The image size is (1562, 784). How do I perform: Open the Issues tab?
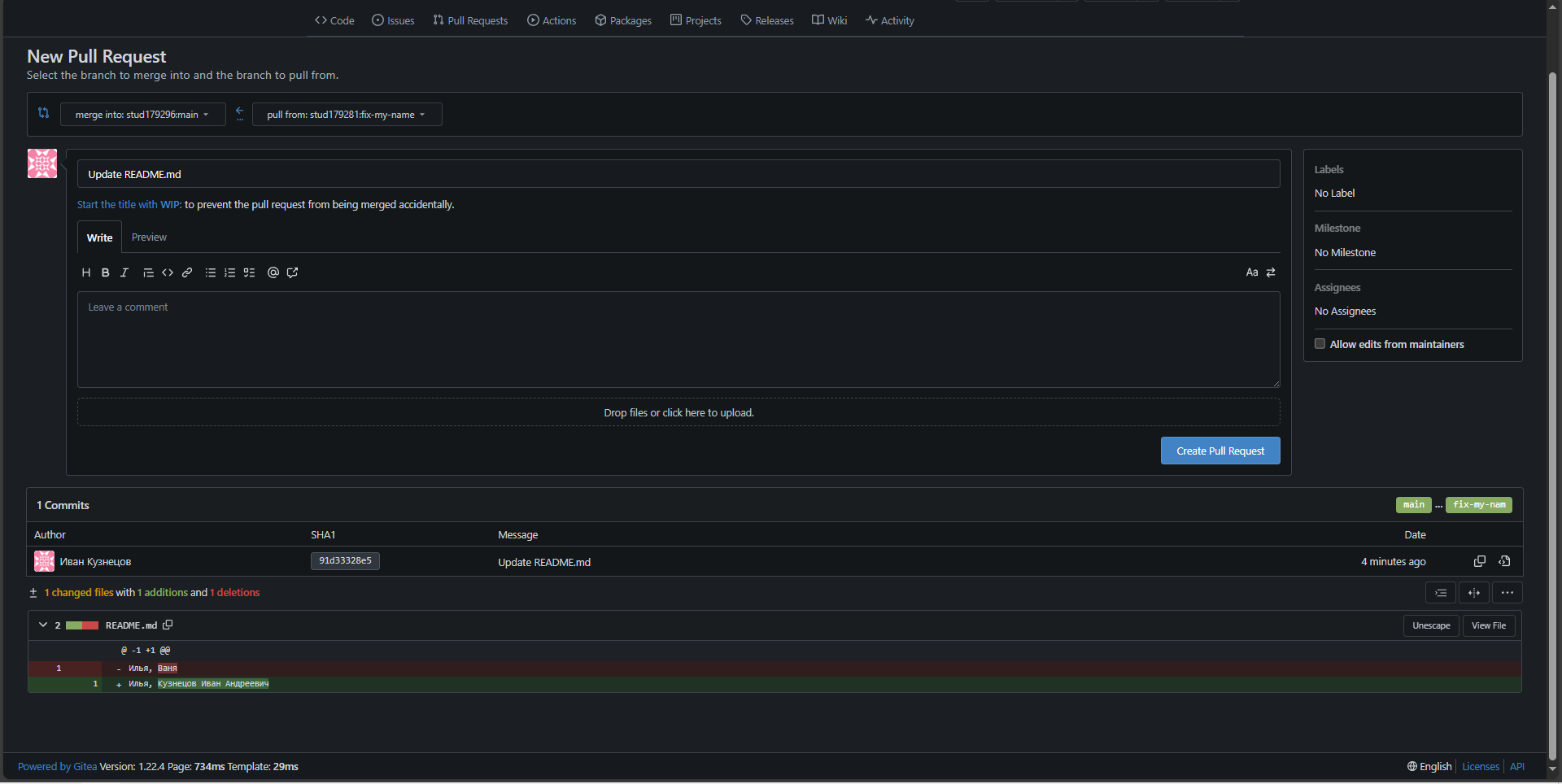(393, 20)
